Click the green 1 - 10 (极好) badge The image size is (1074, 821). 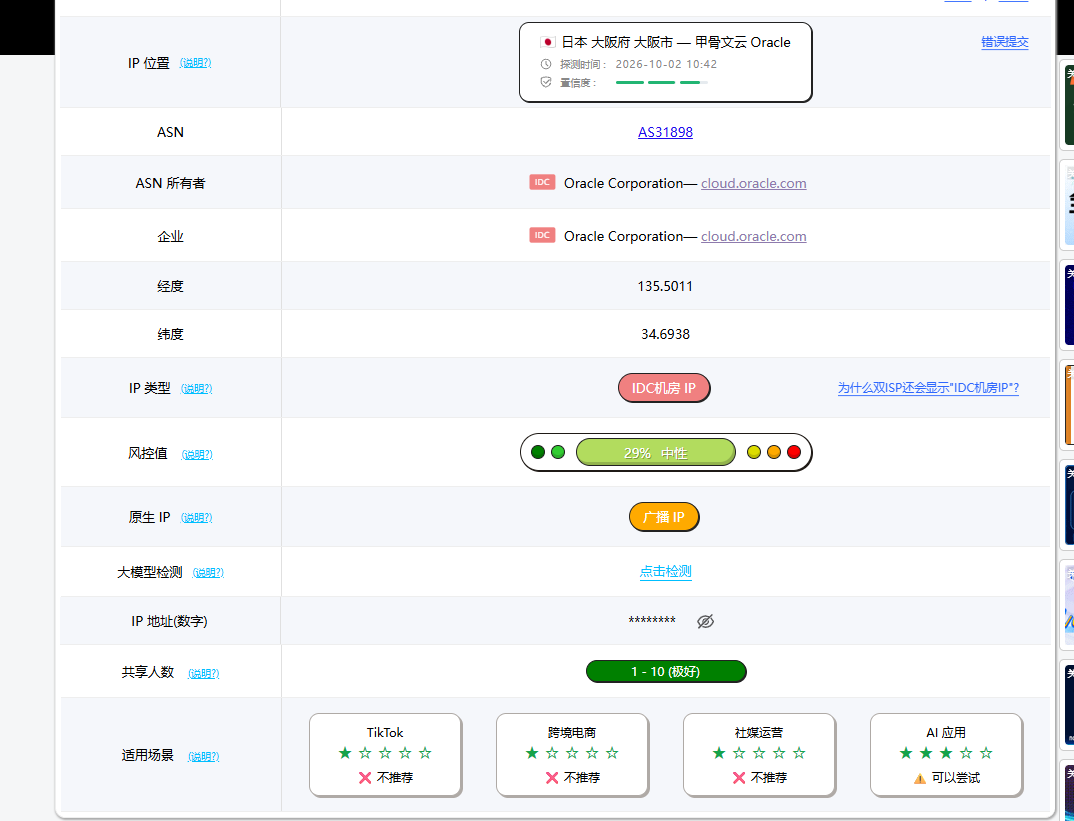[x=666, y=672]
